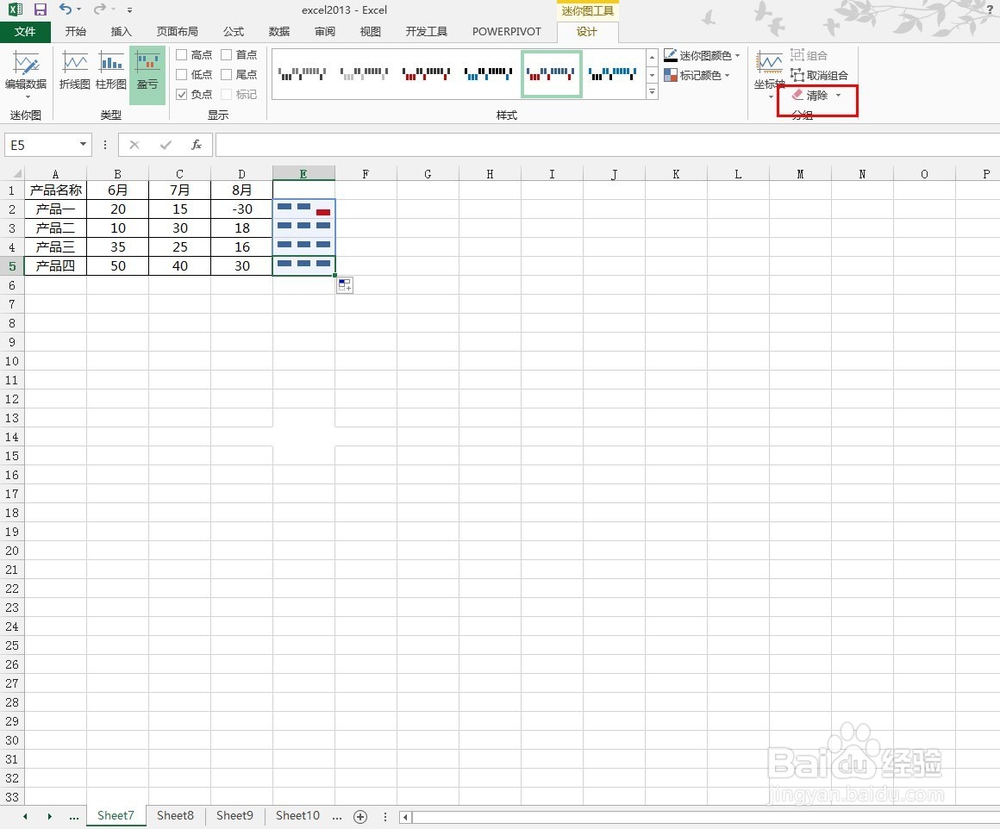Switch to the Sheet9 worksheet tab

pos(234,815)
